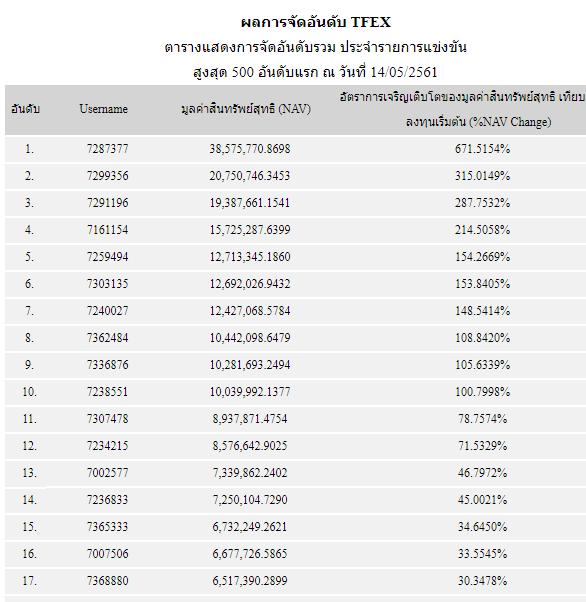Select username 7234215
This screenshot has height=602, width=586.
108,446
